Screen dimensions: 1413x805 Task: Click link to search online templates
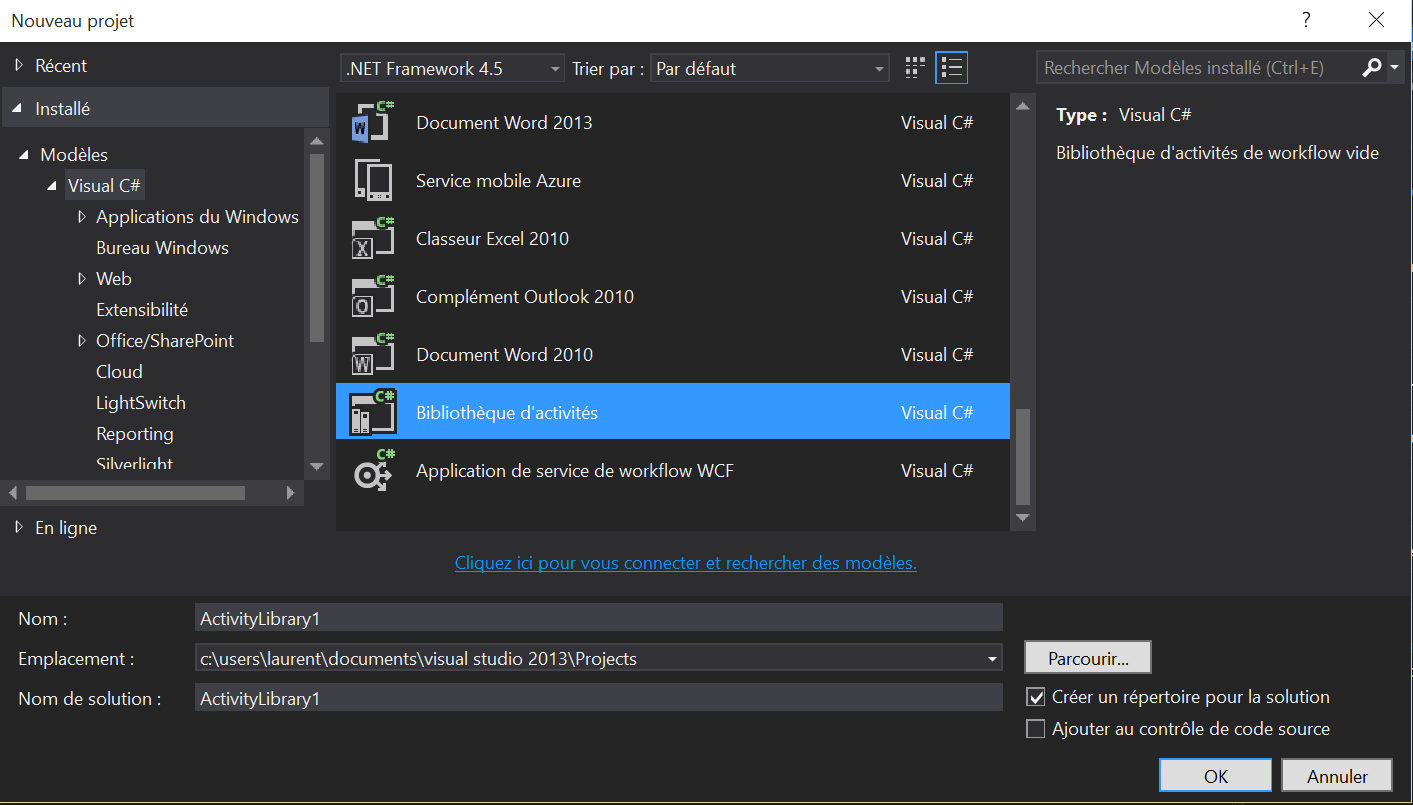[x=686, y=563]
